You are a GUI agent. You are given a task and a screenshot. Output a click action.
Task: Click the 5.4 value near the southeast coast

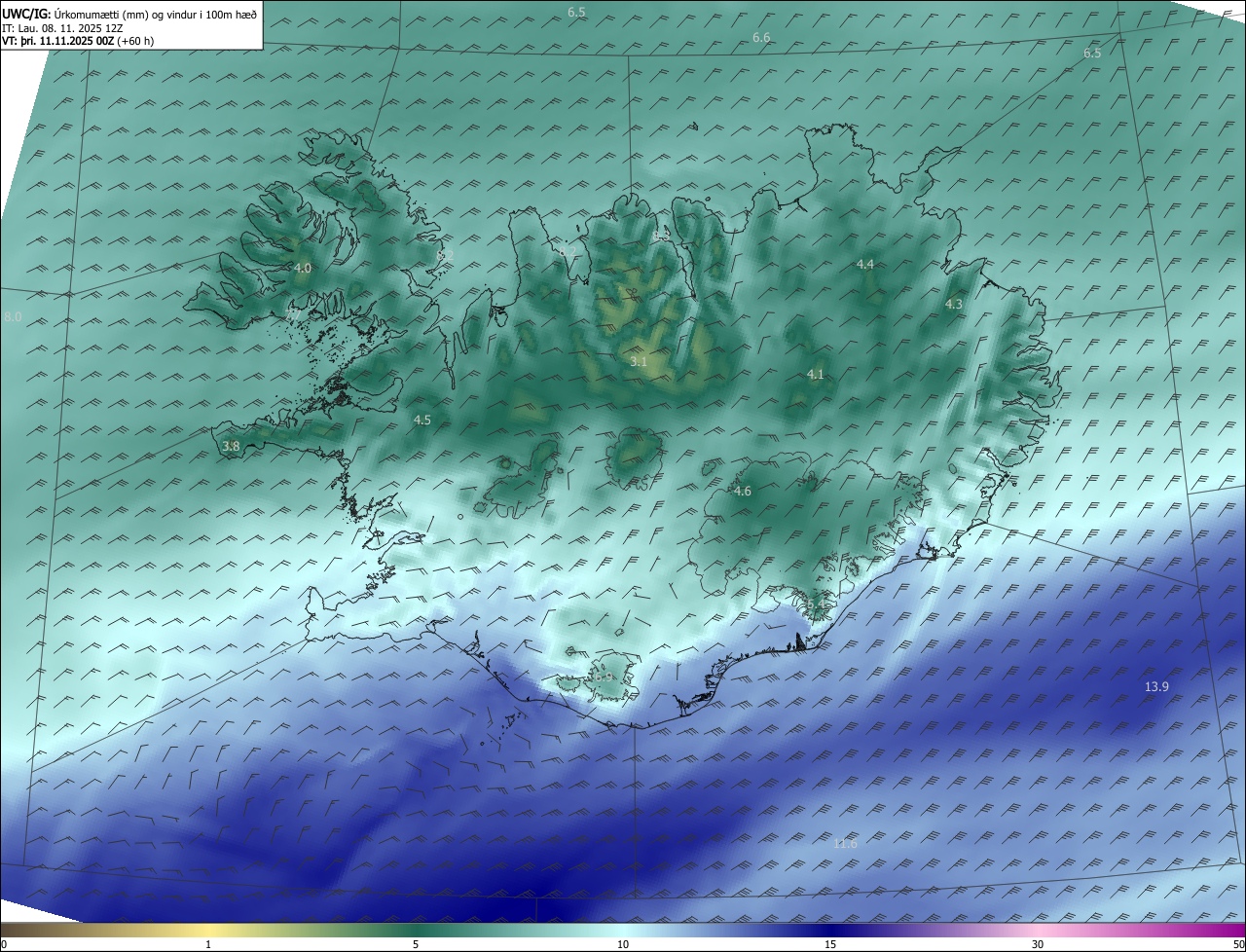click(x=816, y=604)
